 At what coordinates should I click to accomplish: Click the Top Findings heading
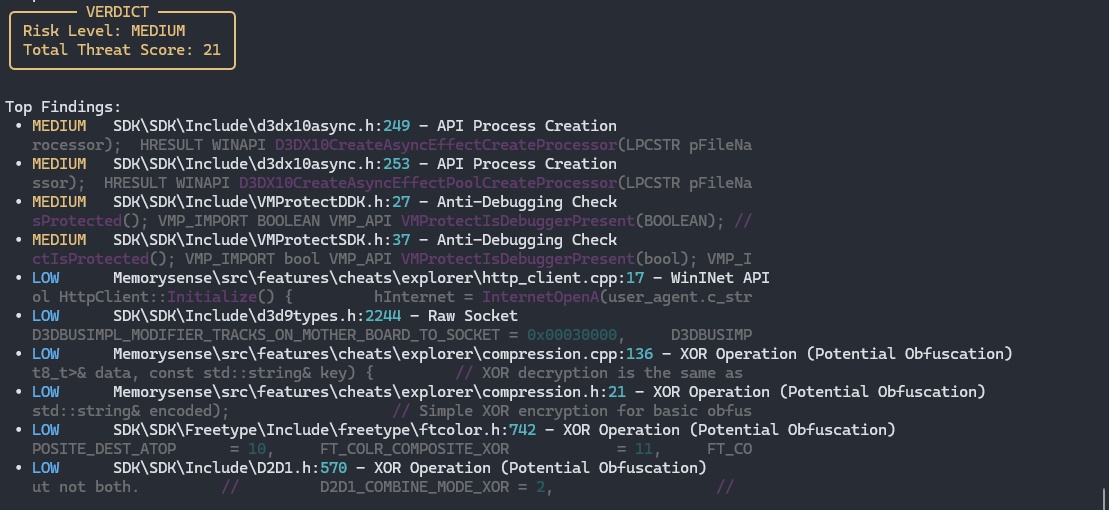64,107
